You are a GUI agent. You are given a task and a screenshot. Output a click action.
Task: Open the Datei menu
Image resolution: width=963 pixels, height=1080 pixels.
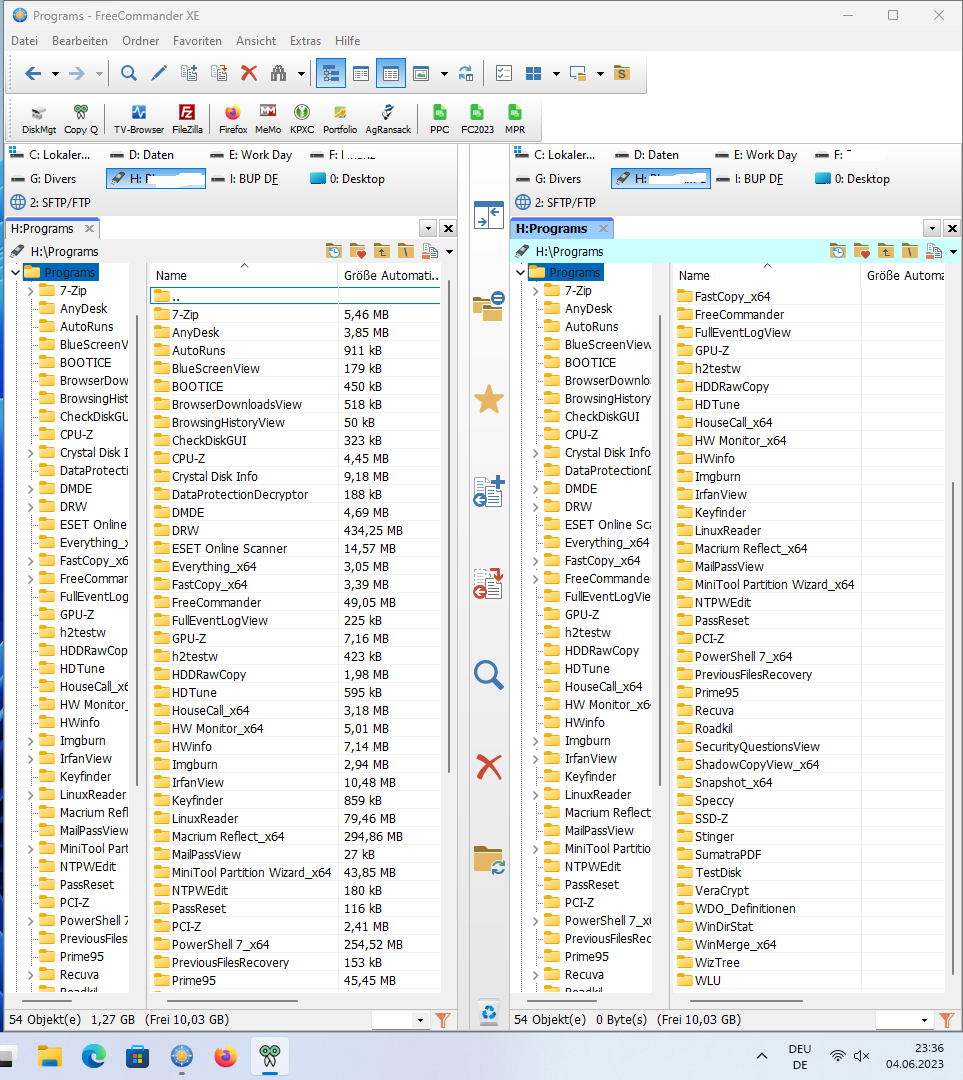point(25,41)
